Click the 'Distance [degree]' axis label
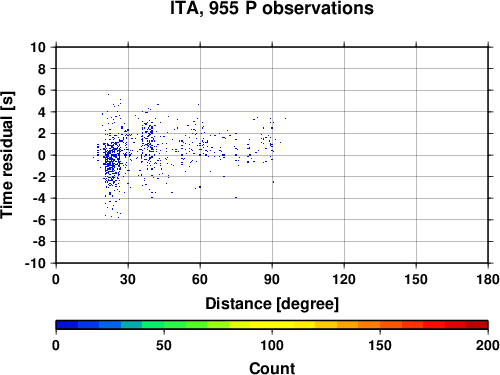This screenshot has width=500, height=375. 272,304
